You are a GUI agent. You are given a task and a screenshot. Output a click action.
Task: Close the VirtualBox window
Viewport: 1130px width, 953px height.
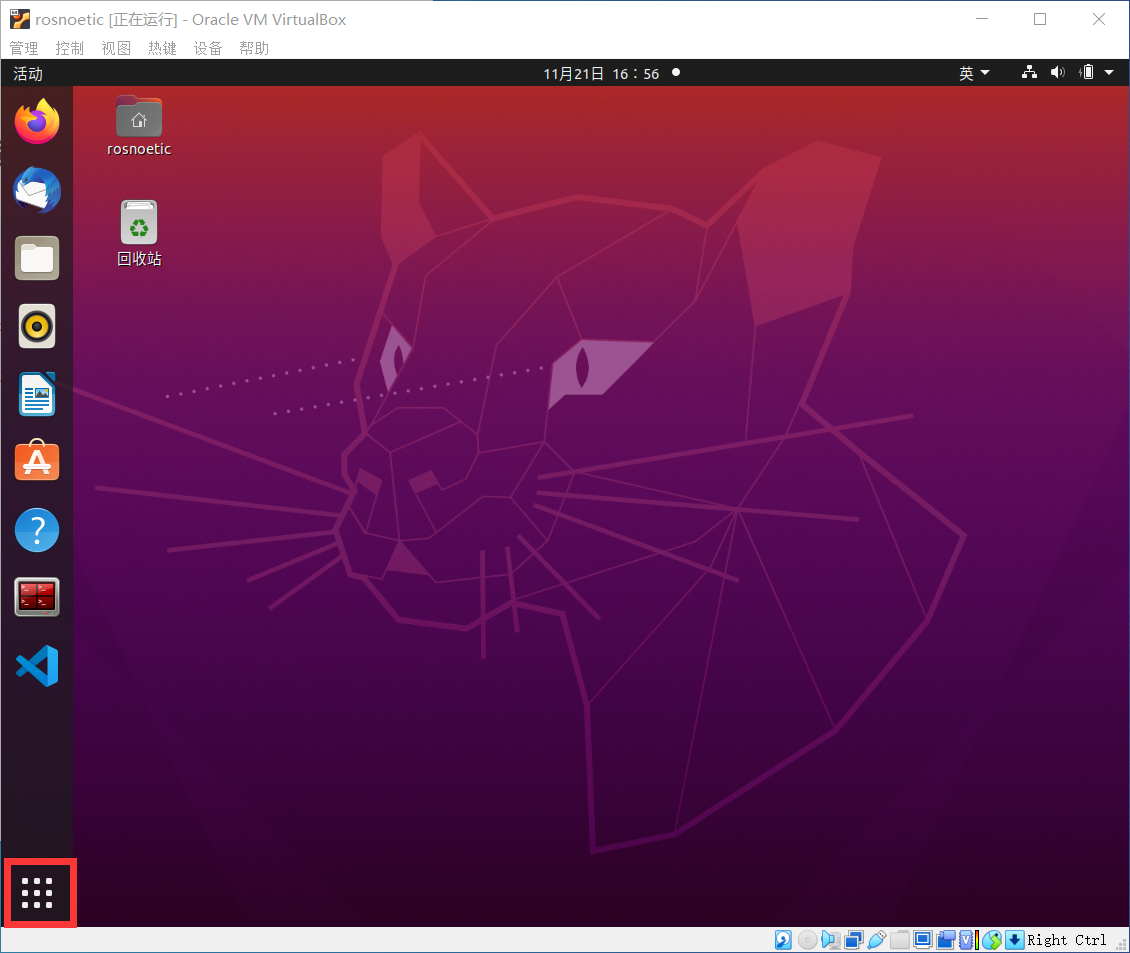point(1098,19)
